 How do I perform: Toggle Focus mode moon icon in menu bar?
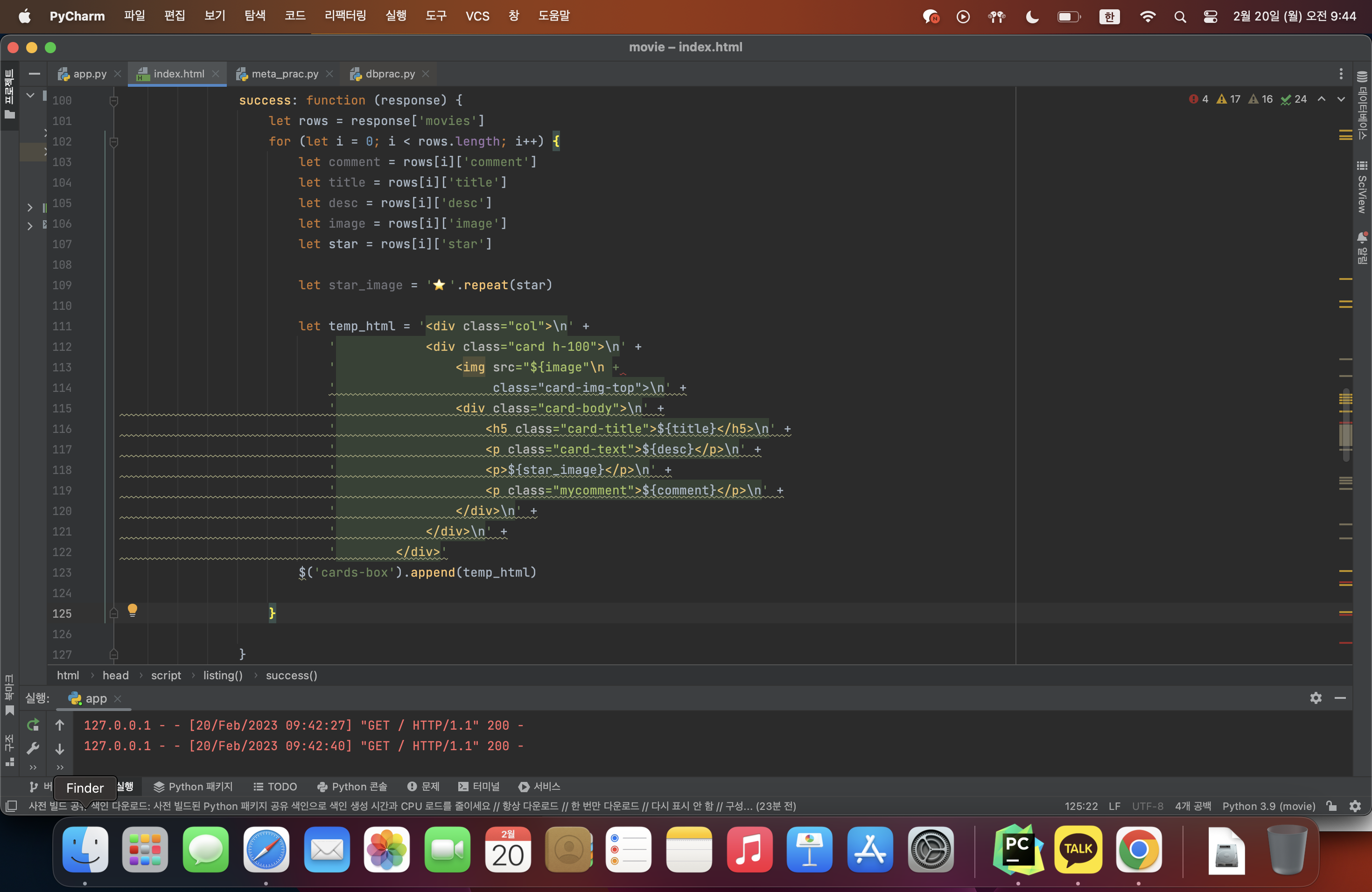[x=1032, y=17]
